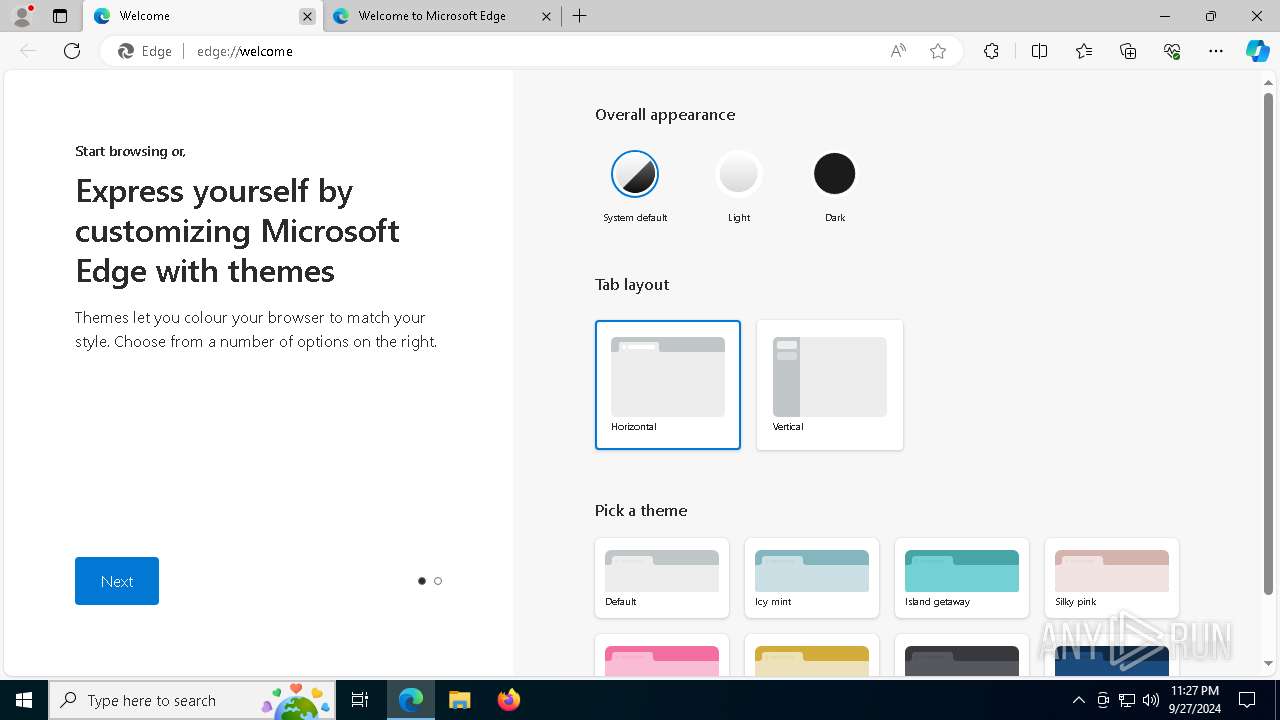1280x720 pixels.
Task: Show hidden system tray icons
Action: [x=1078, y=700]
